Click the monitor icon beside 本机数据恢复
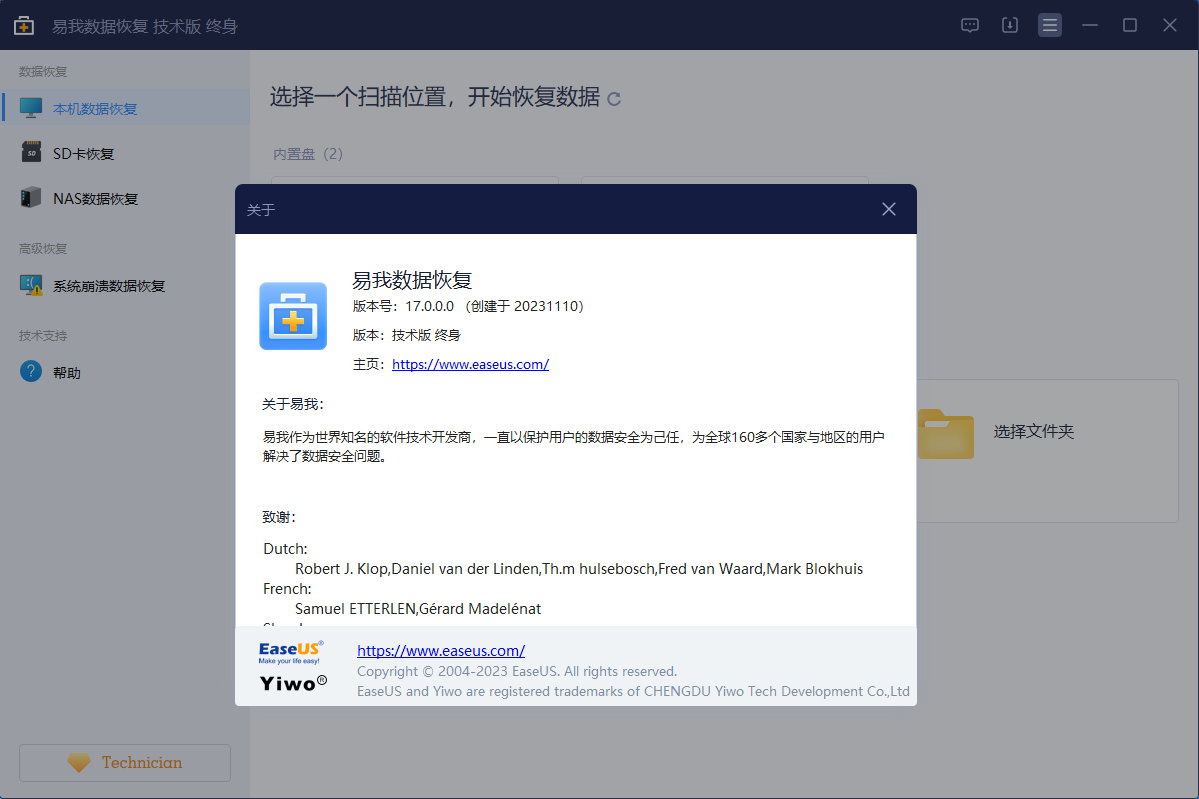 [31, 108]
